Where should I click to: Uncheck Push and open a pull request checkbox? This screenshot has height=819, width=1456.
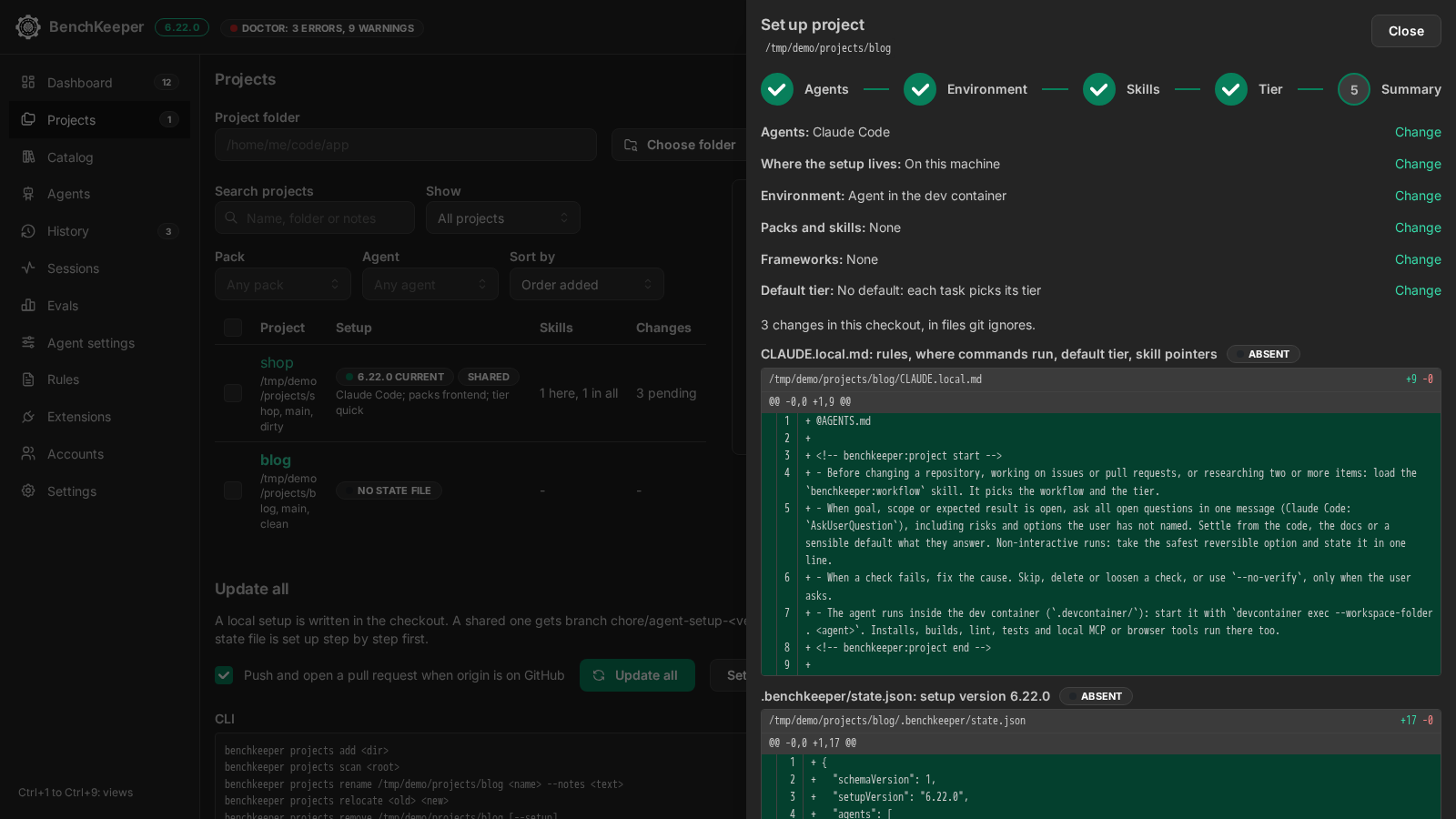[x=224, y=675]
